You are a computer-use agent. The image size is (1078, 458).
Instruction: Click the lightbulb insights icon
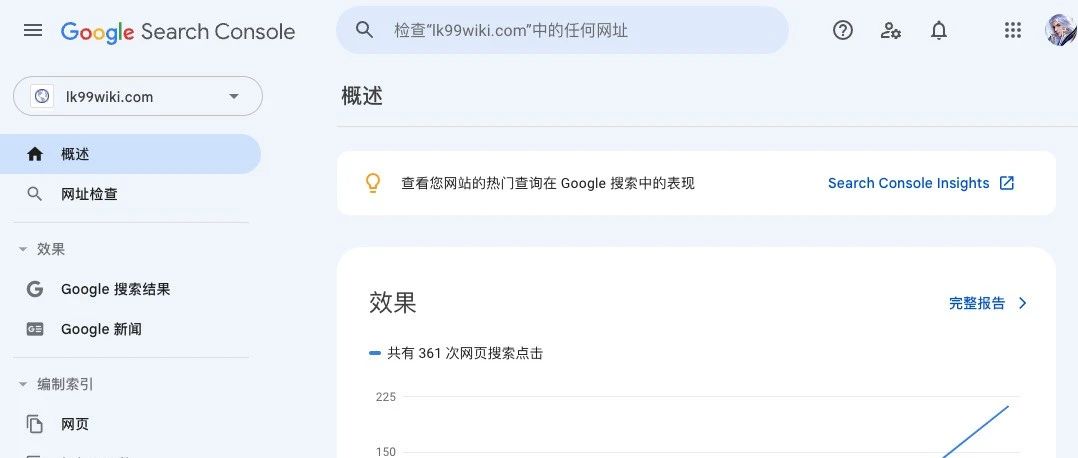point(373,183)
